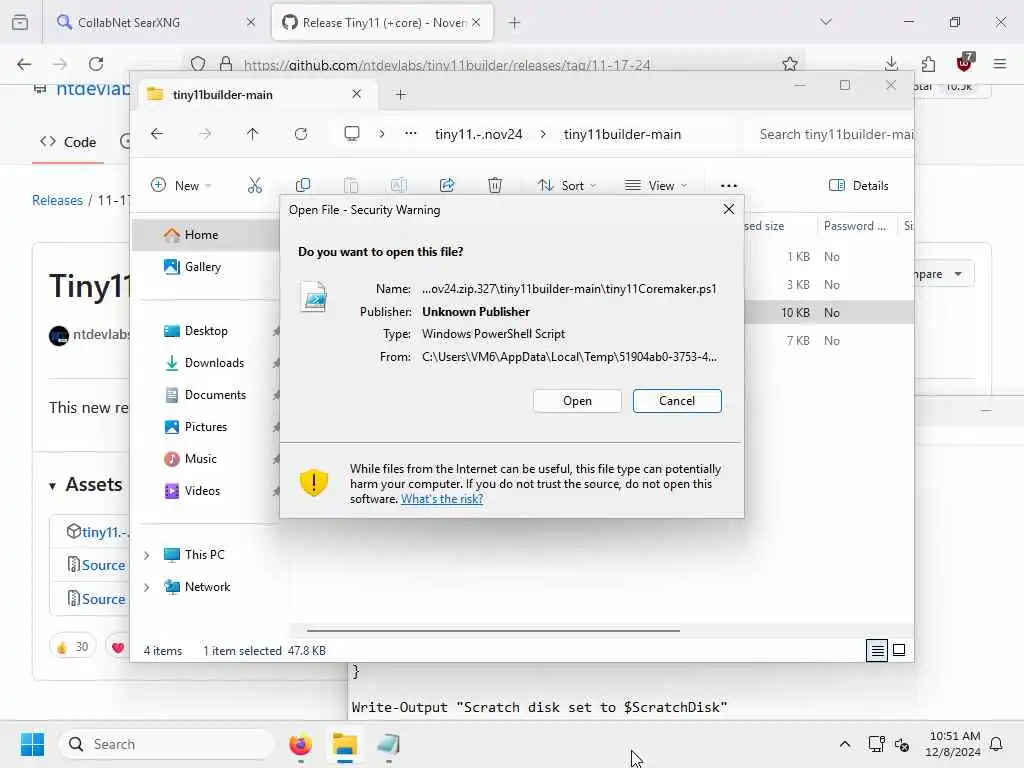The height and width of the screenshot is (768, 1024).
Task: Open Pictures in the navigation pane
Action: (x=205, y=426)
